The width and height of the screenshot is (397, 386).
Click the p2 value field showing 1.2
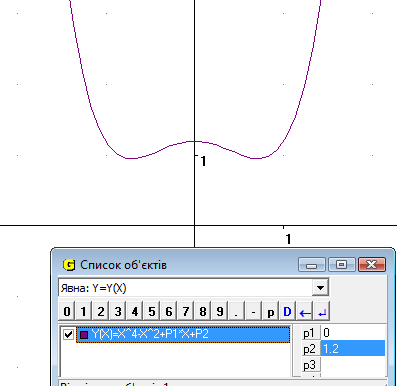[353, 349]
